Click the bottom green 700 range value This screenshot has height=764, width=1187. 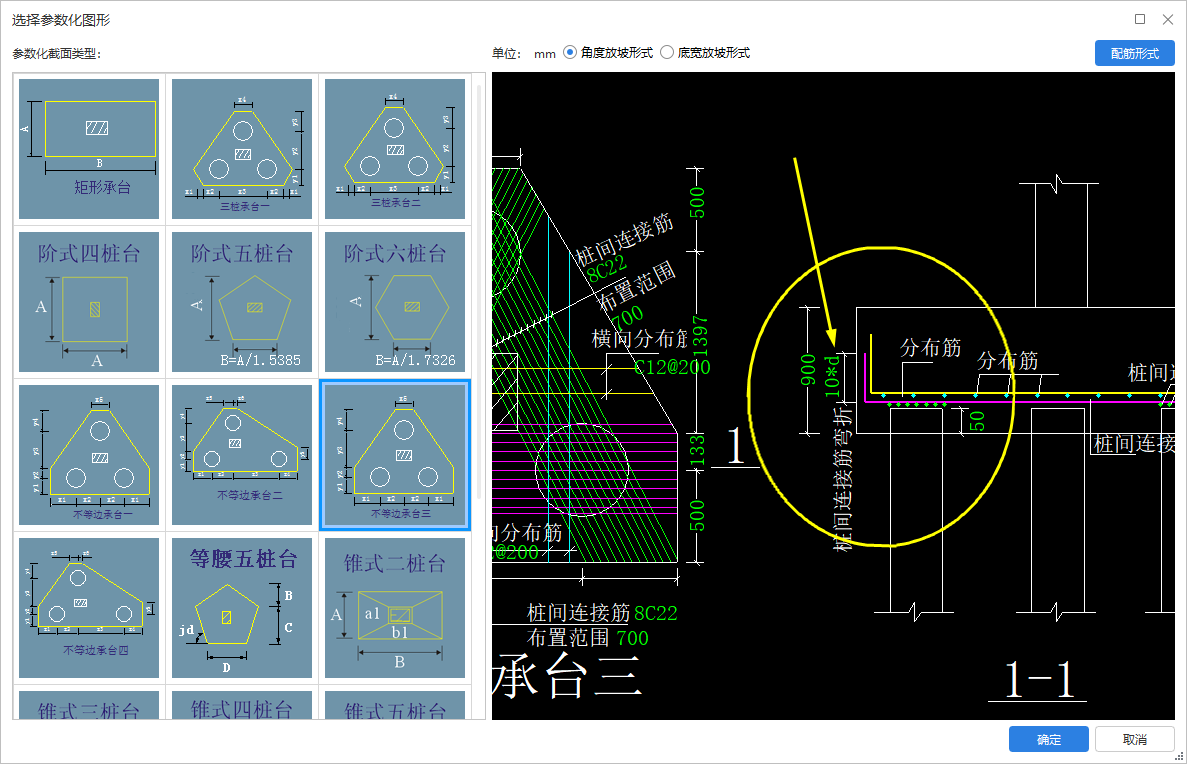(x=632, y=638)
